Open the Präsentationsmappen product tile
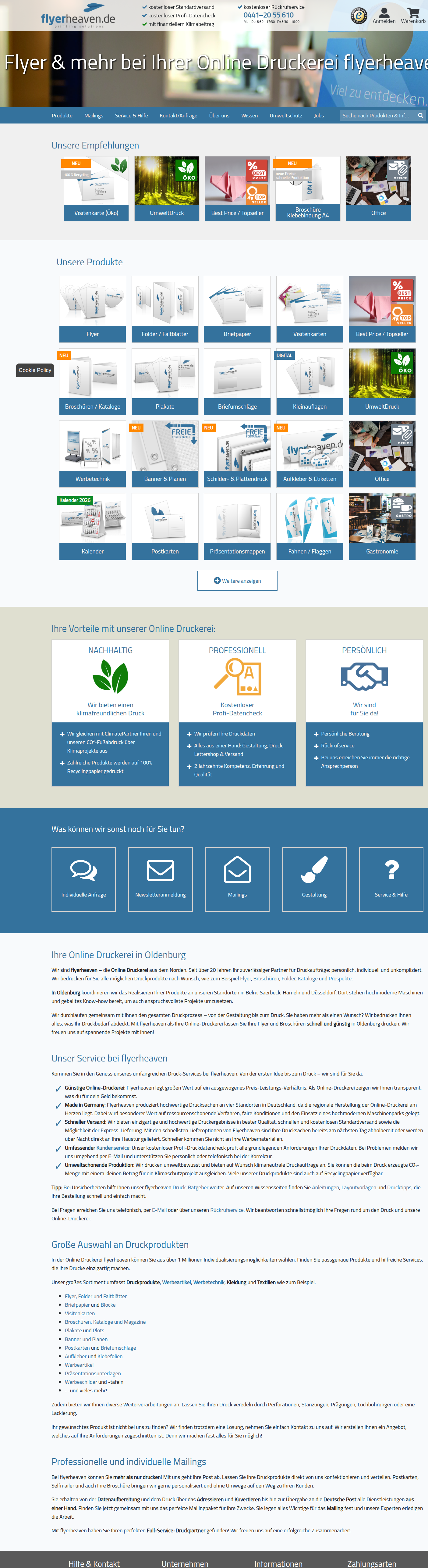The width and height of the screenshot is (428, 1568). [237, 527]
